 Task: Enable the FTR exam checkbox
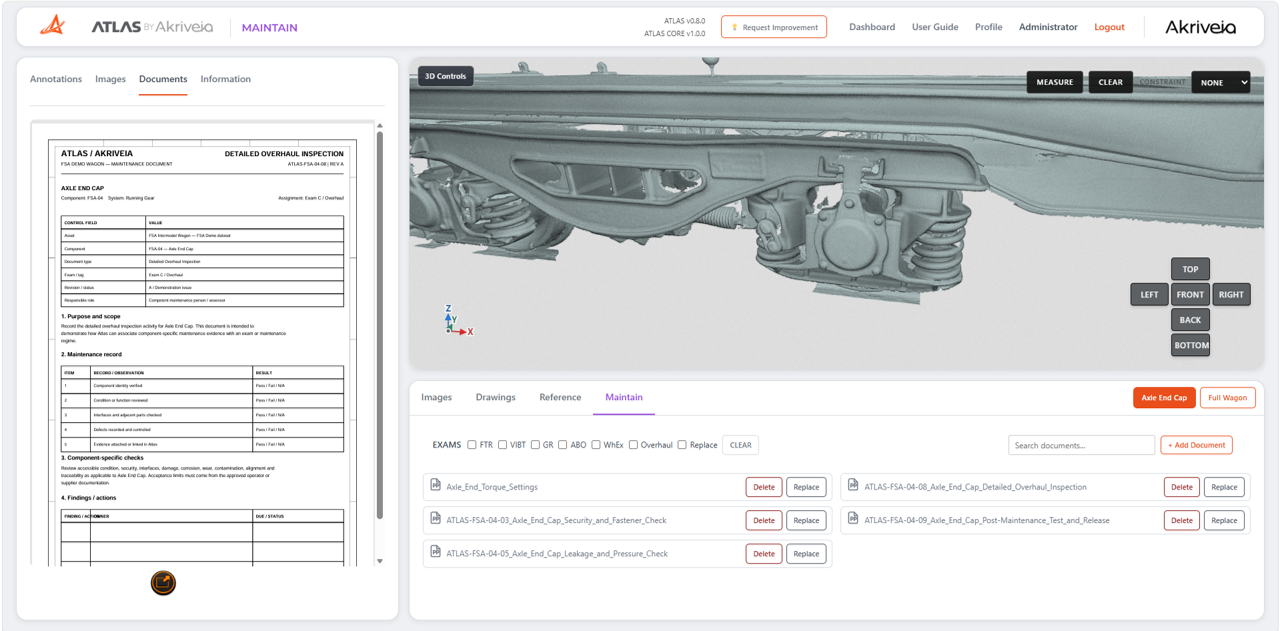tap(472, 445)
